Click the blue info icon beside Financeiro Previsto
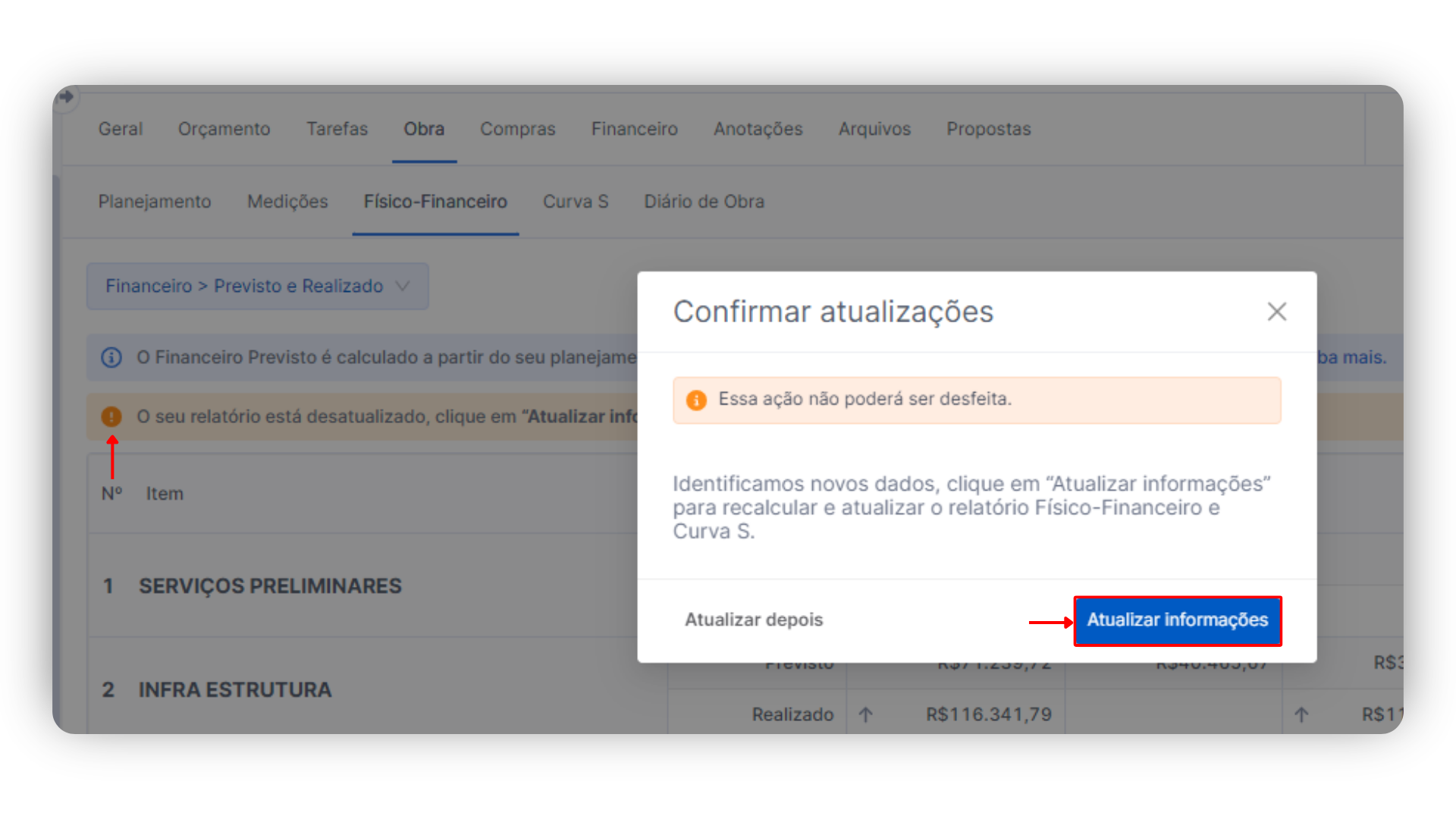 (111, 357)
